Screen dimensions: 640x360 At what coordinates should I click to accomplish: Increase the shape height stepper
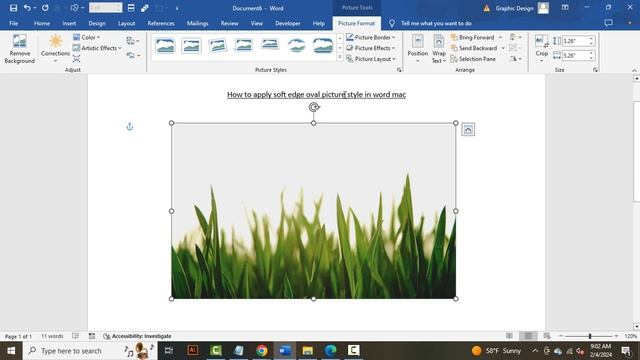591,38
